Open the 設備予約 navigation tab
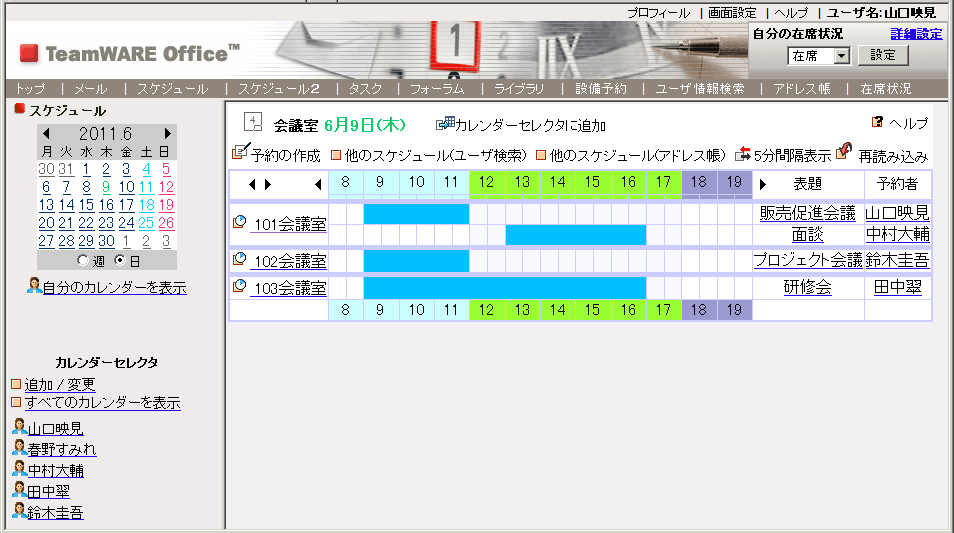Screen dimensions: 954x533 pyautogui.click(x=600, y=89)
